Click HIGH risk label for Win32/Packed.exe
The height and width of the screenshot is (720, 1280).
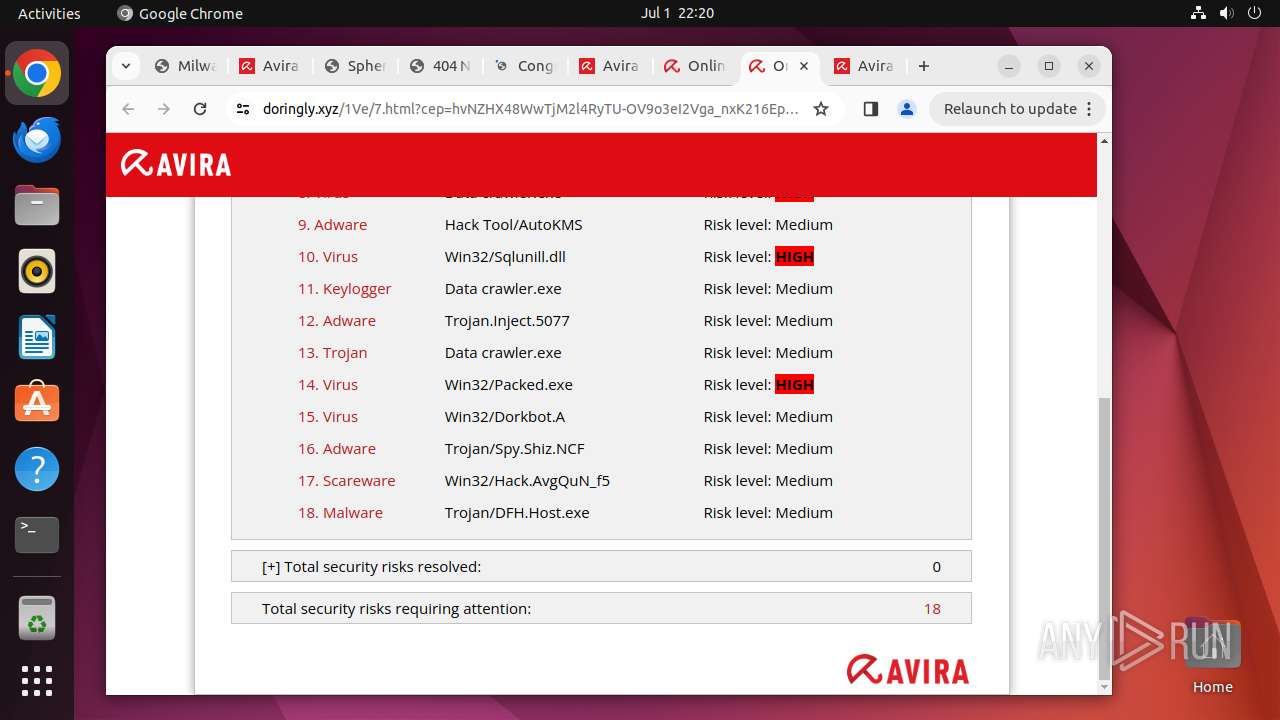click(x=795, y=384)
